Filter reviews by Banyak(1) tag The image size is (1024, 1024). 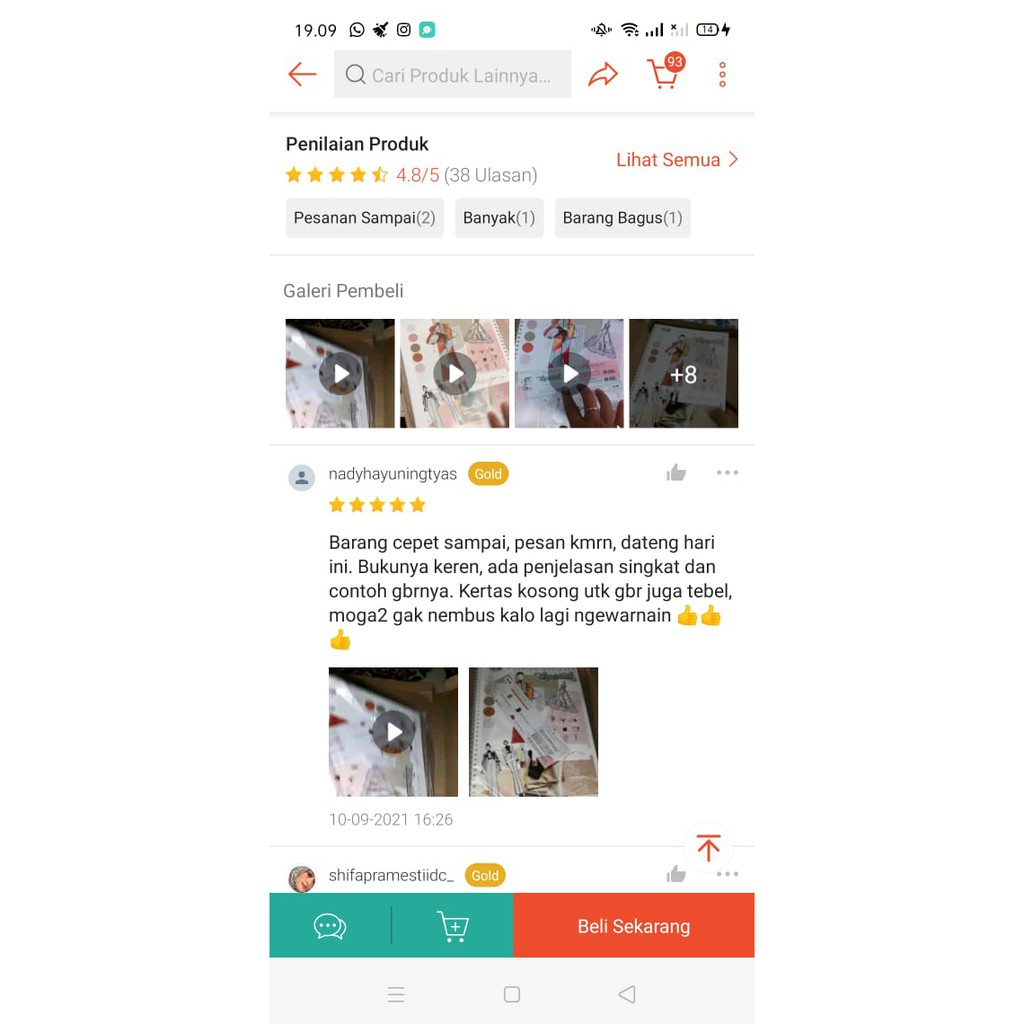[499, 217]
